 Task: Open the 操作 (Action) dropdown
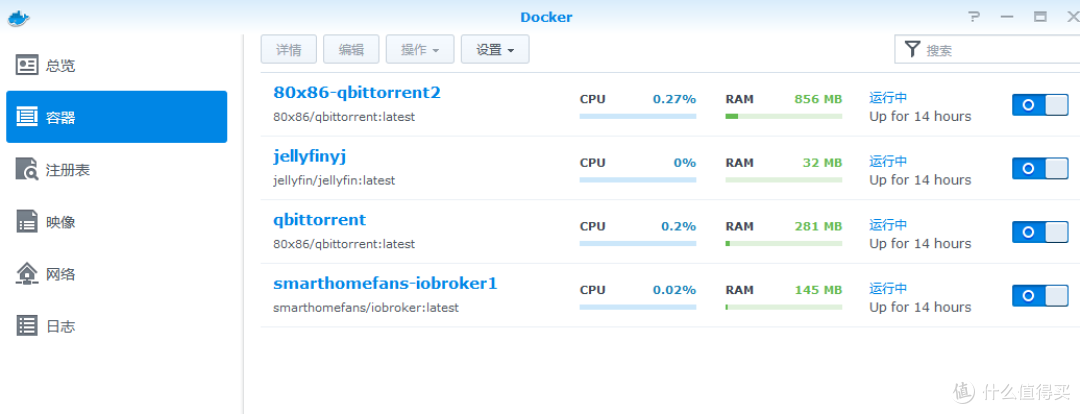(419, 50)
